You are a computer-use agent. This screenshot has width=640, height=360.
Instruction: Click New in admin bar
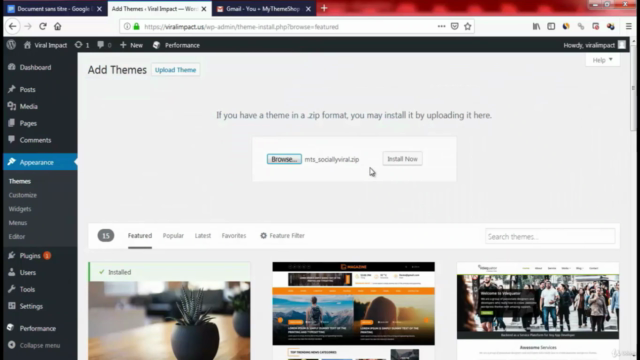[131, 45]
